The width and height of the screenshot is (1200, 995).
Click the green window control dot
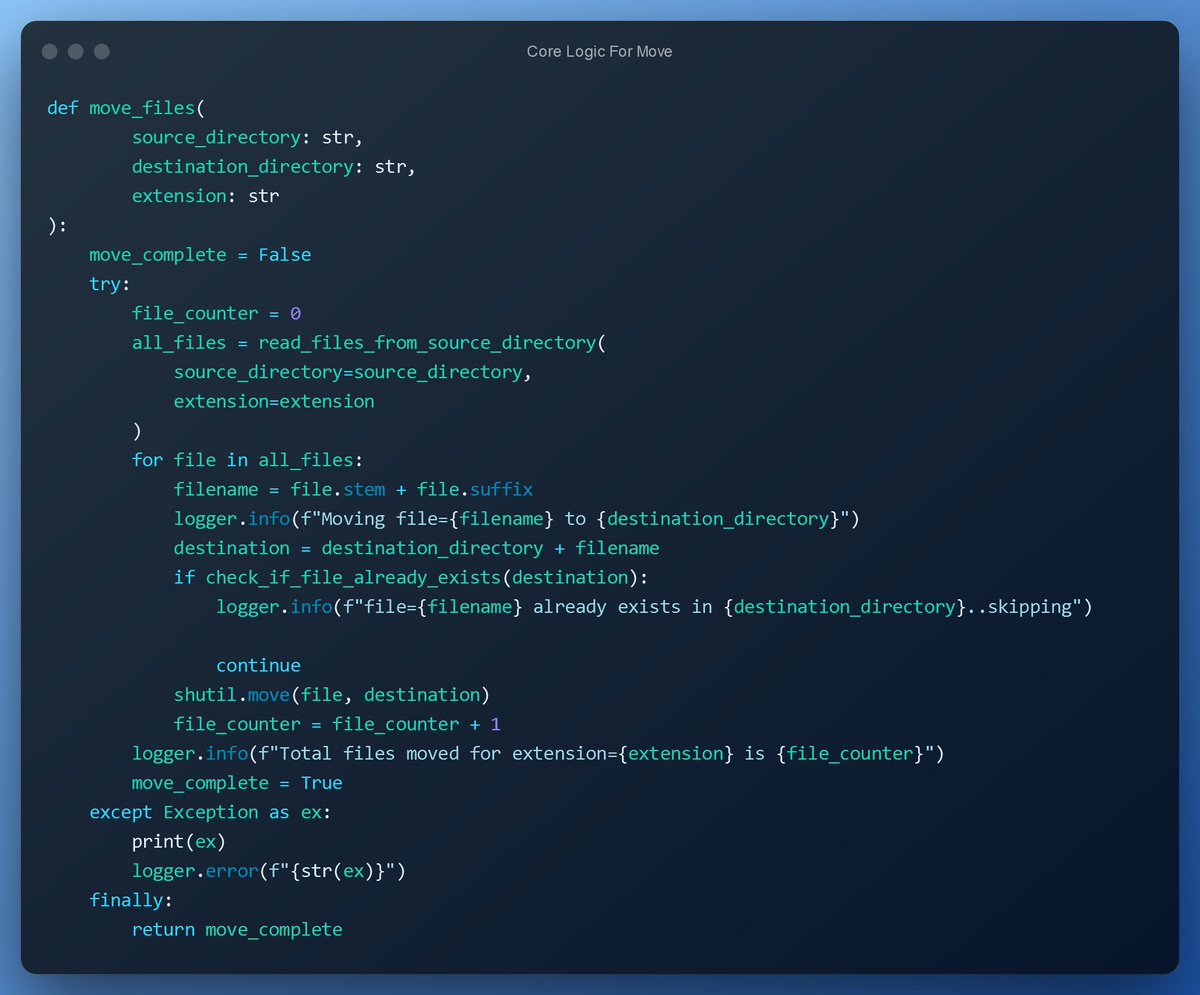101,51
